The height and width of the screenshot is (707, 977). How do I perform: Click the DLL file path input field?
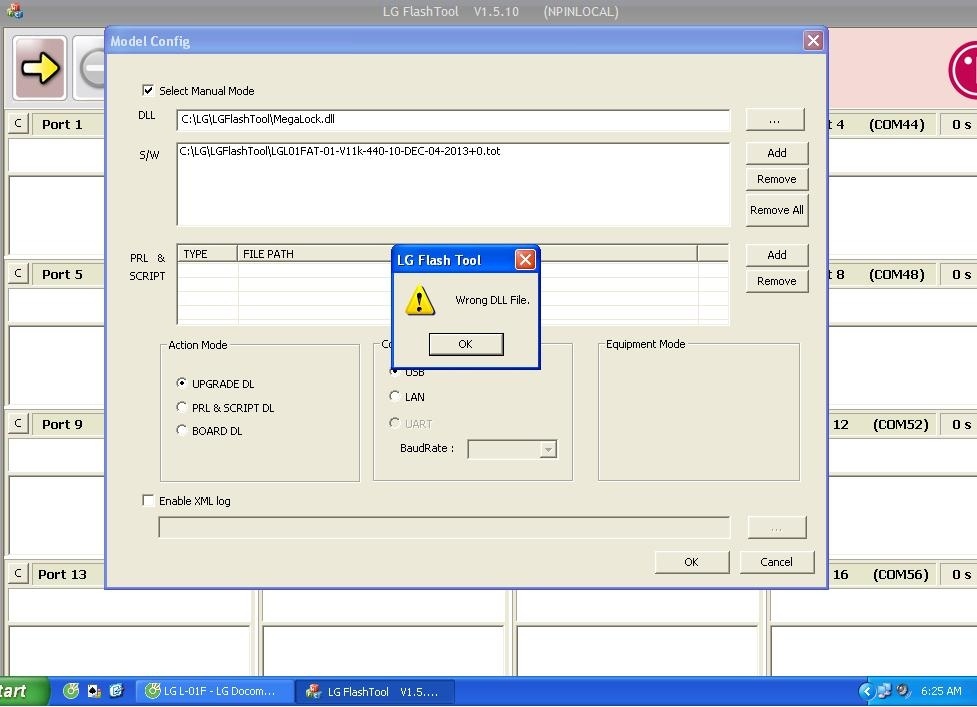pos(453,119)
